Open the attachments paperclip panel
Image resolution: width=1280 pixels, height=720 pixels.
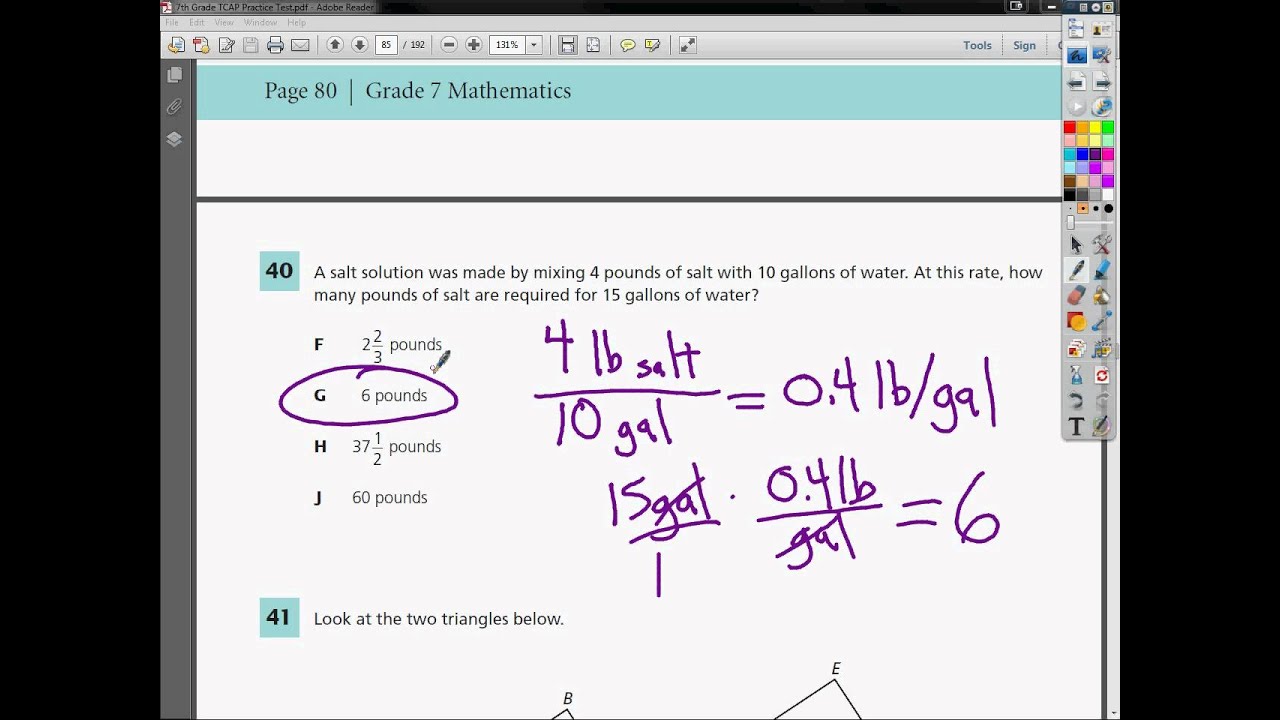pyautogui.click(x=175, y=107)
